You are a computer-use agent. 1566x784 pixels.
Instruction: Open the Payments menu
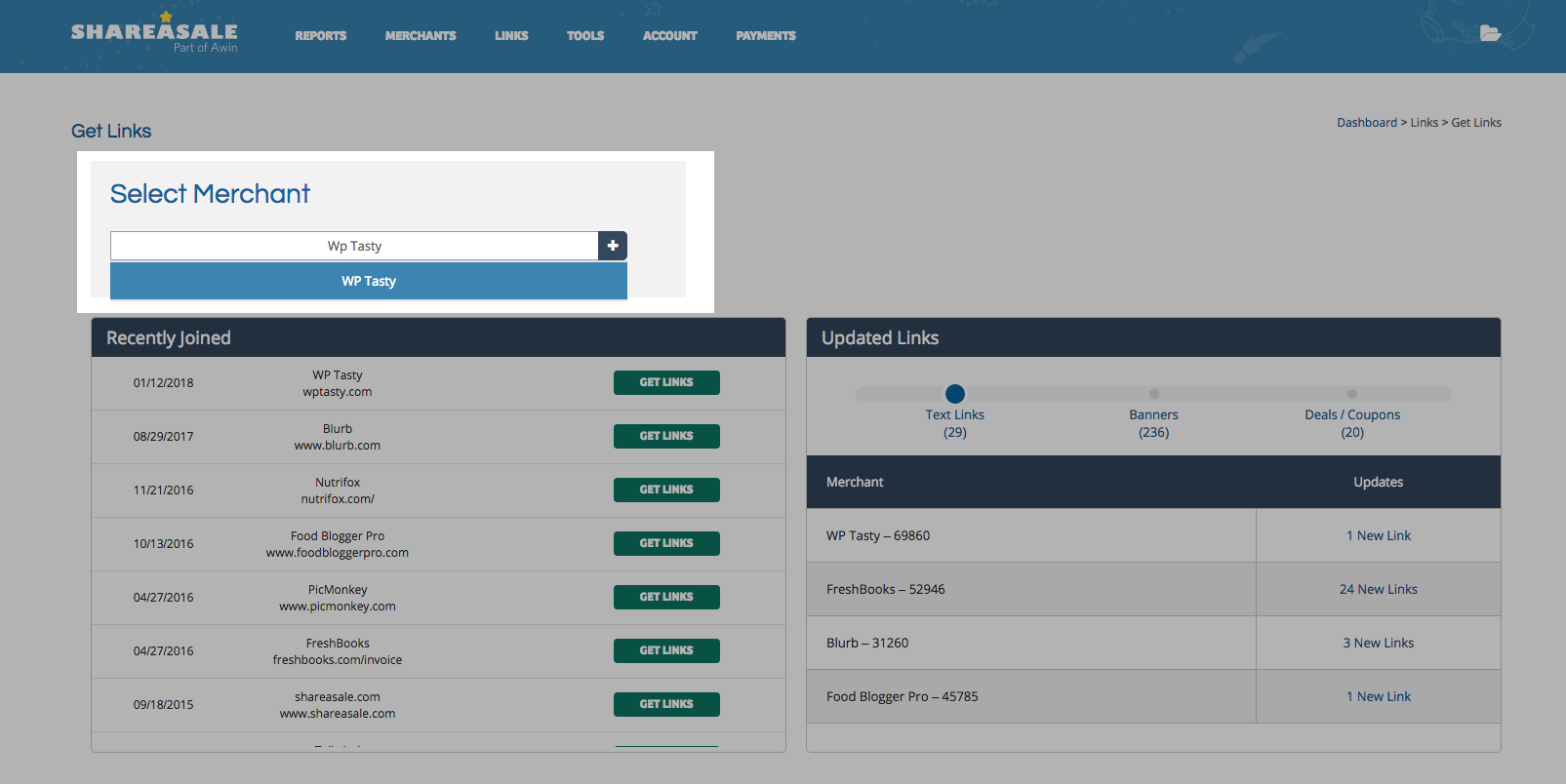pyautogui.click(x=766, y=36)
